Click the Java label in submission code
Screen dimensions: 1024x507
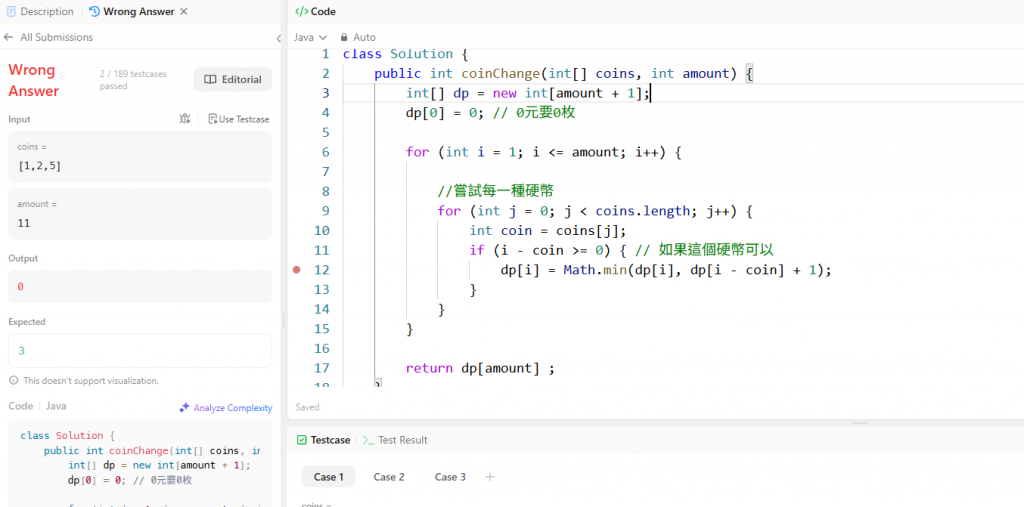[x=56, y=406]
